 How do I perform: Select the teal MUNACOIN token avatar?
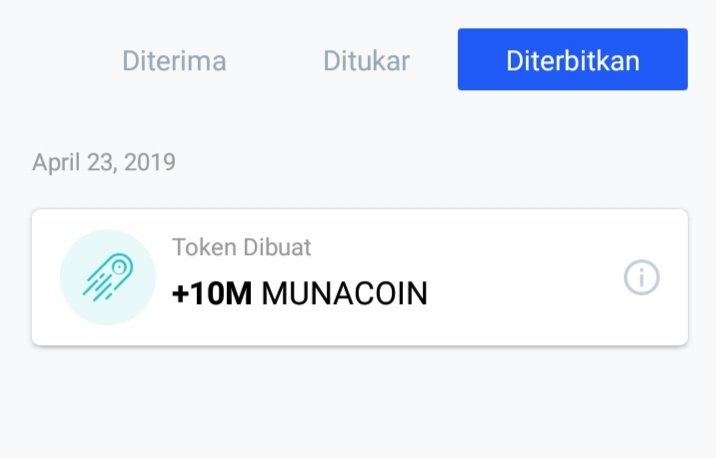point(108,277)
